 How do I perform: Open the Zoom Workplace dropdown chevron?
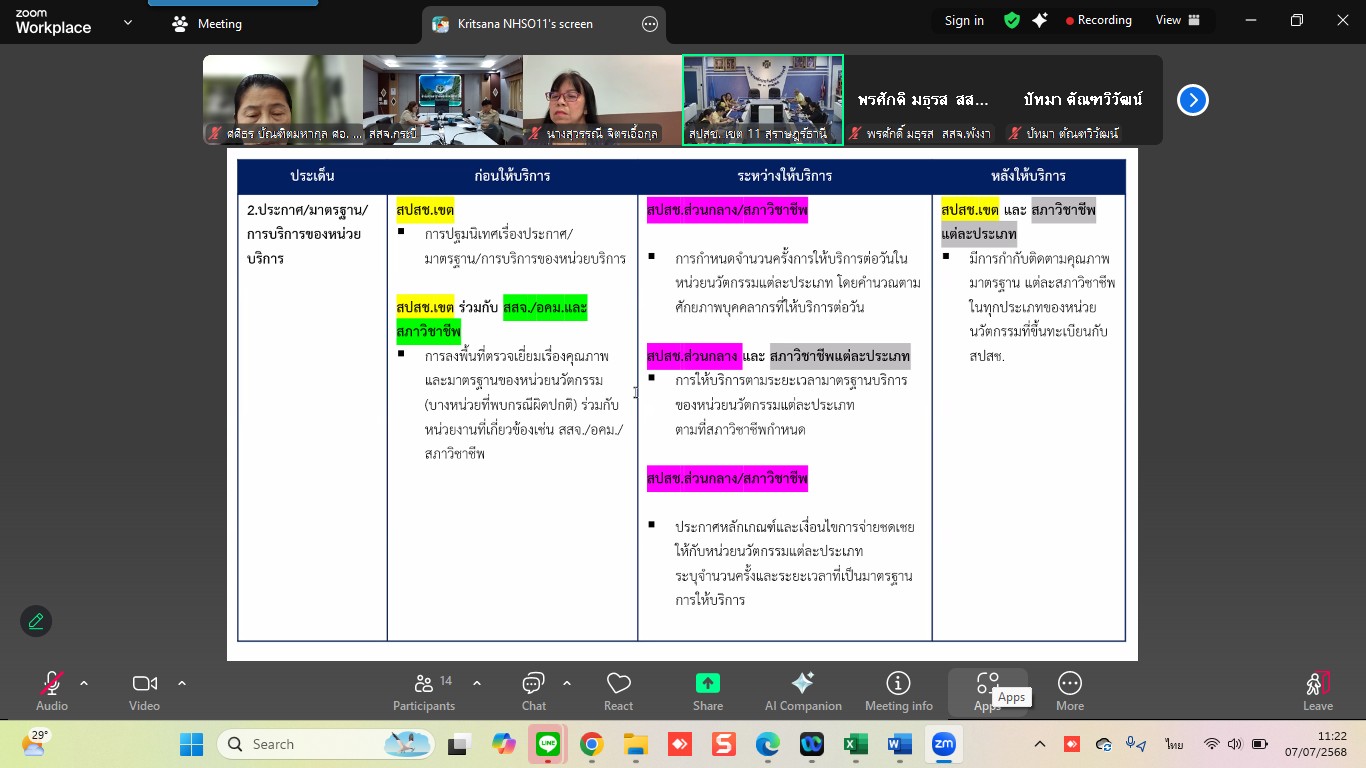[x=127, y=23]
